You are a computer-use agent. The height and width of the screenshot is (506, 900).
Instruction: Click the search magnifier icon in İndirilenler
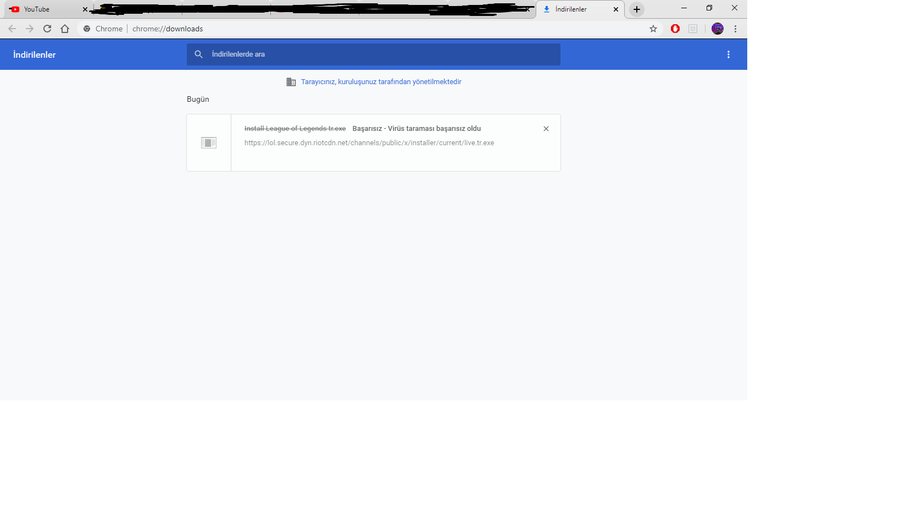click(199, 54)
